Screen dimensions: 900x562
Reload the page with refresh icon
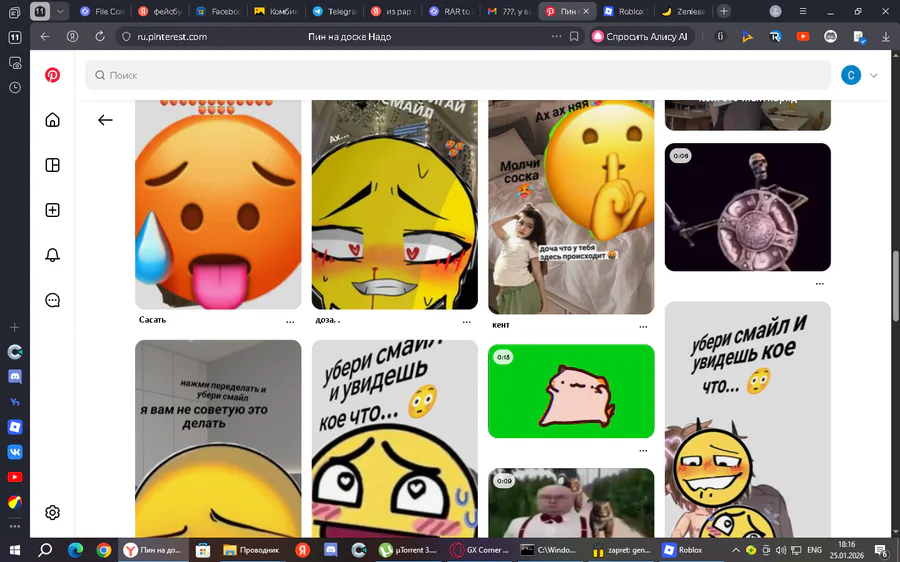point(100,37)
